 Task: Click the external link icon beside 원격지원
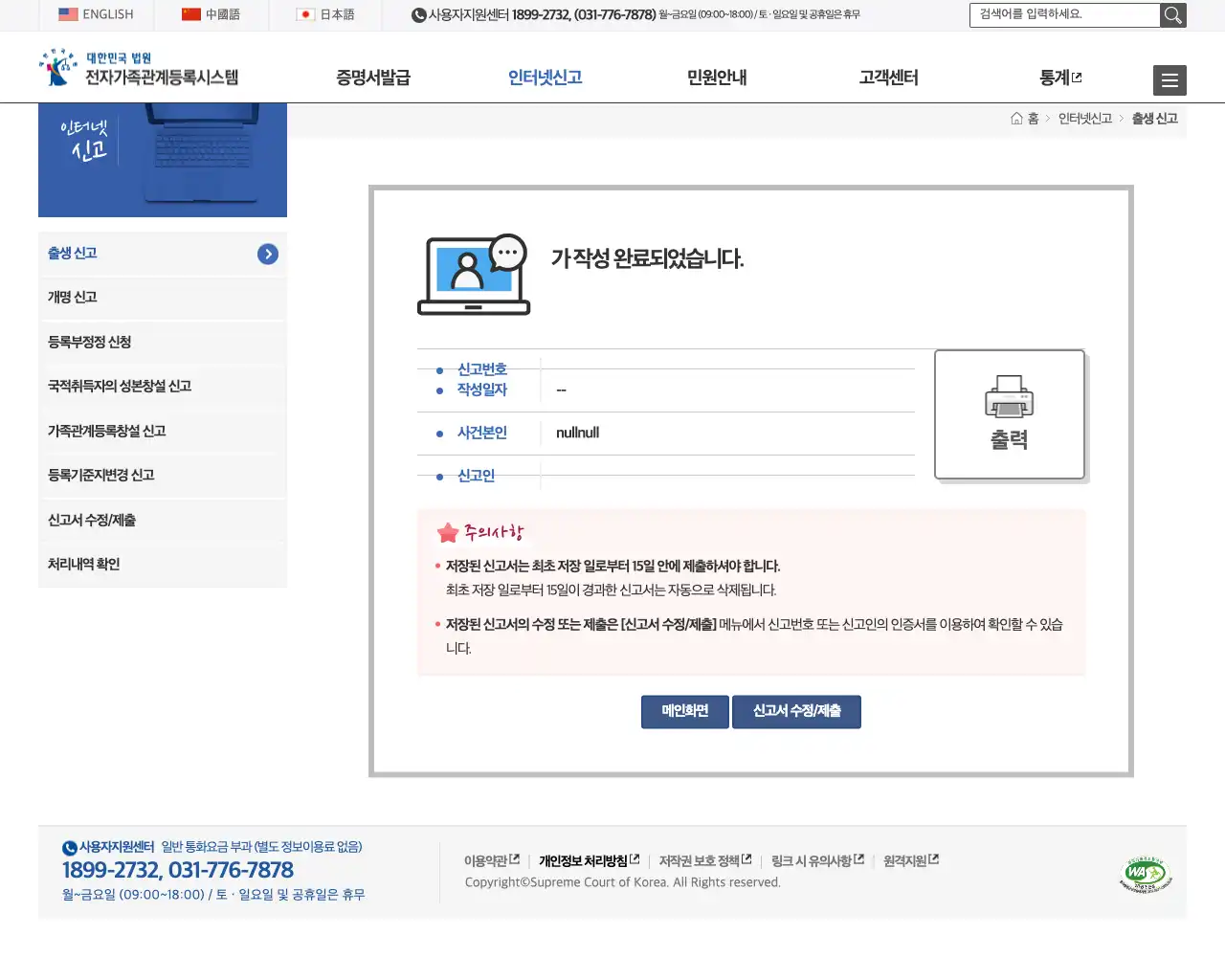point(935,858)
